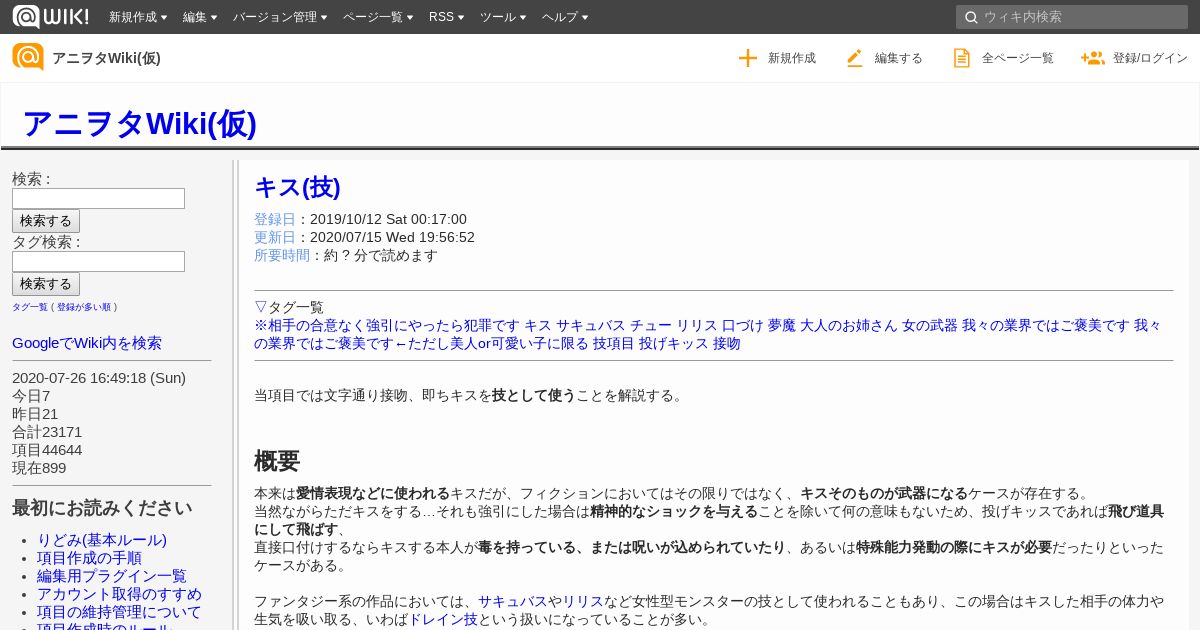
Task: Open the 編集 dropdown menu
Action: click(200, 17)
